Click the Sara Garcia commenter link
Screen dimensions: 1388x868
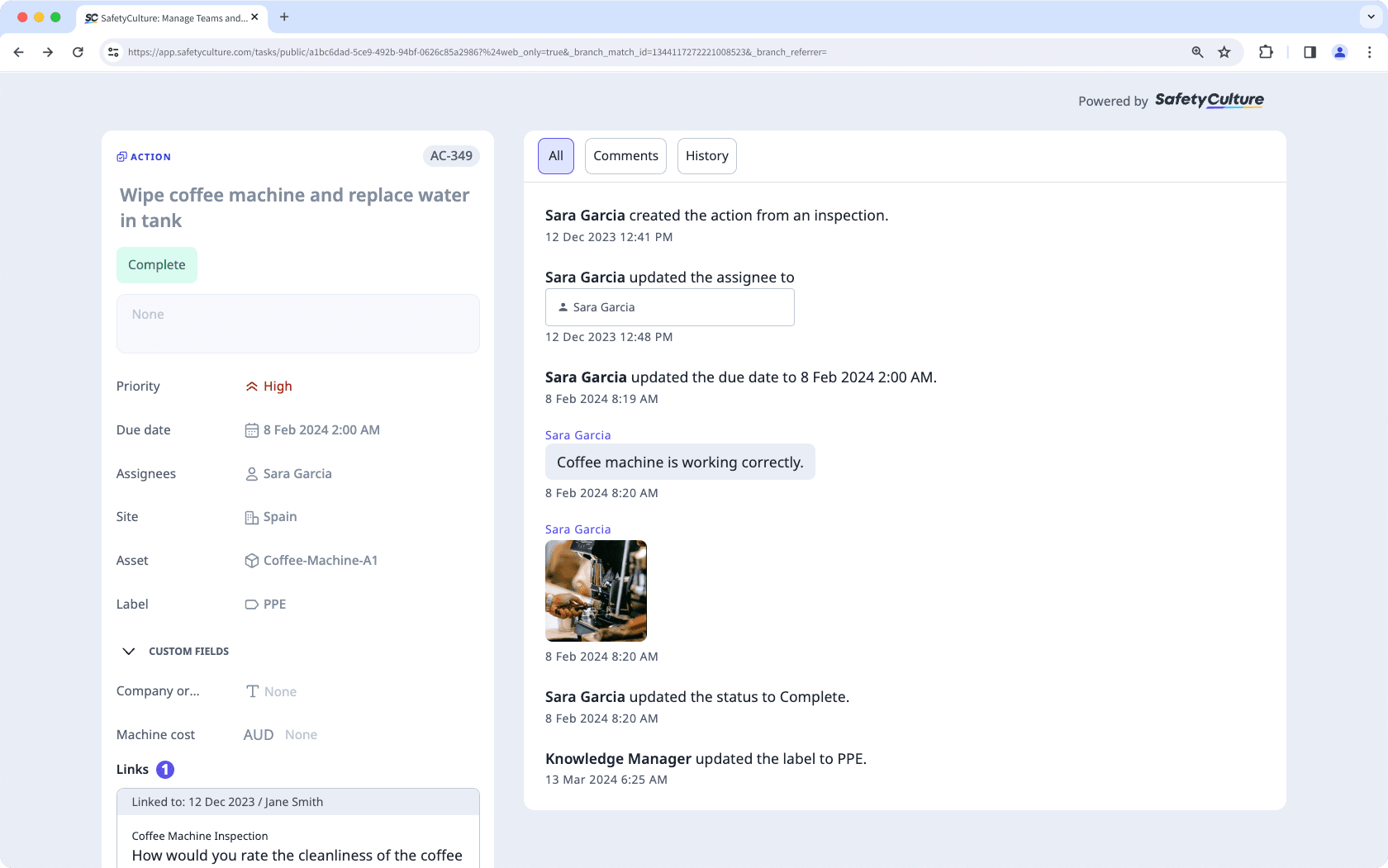578,434
